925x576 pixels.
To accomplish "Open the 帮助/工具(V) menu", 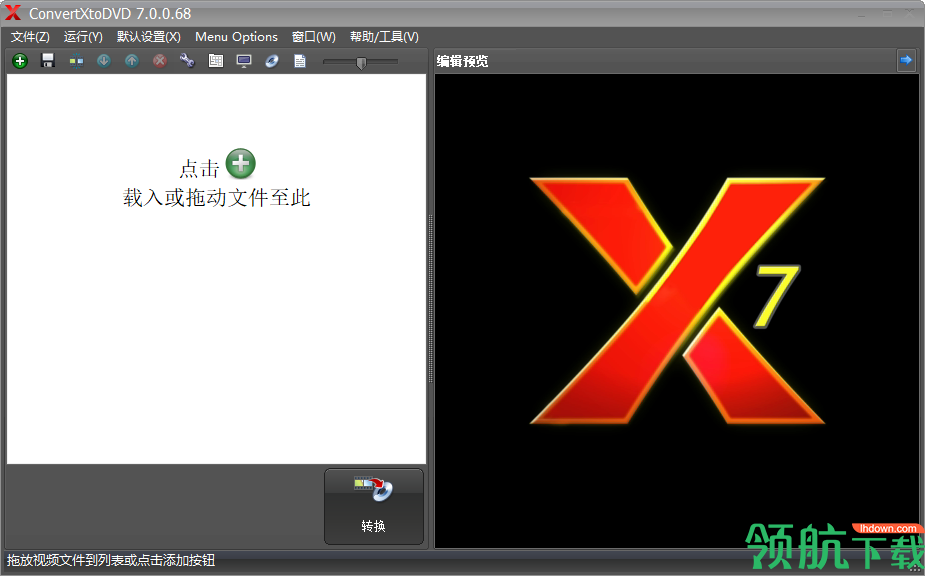I will coord(384,37).
